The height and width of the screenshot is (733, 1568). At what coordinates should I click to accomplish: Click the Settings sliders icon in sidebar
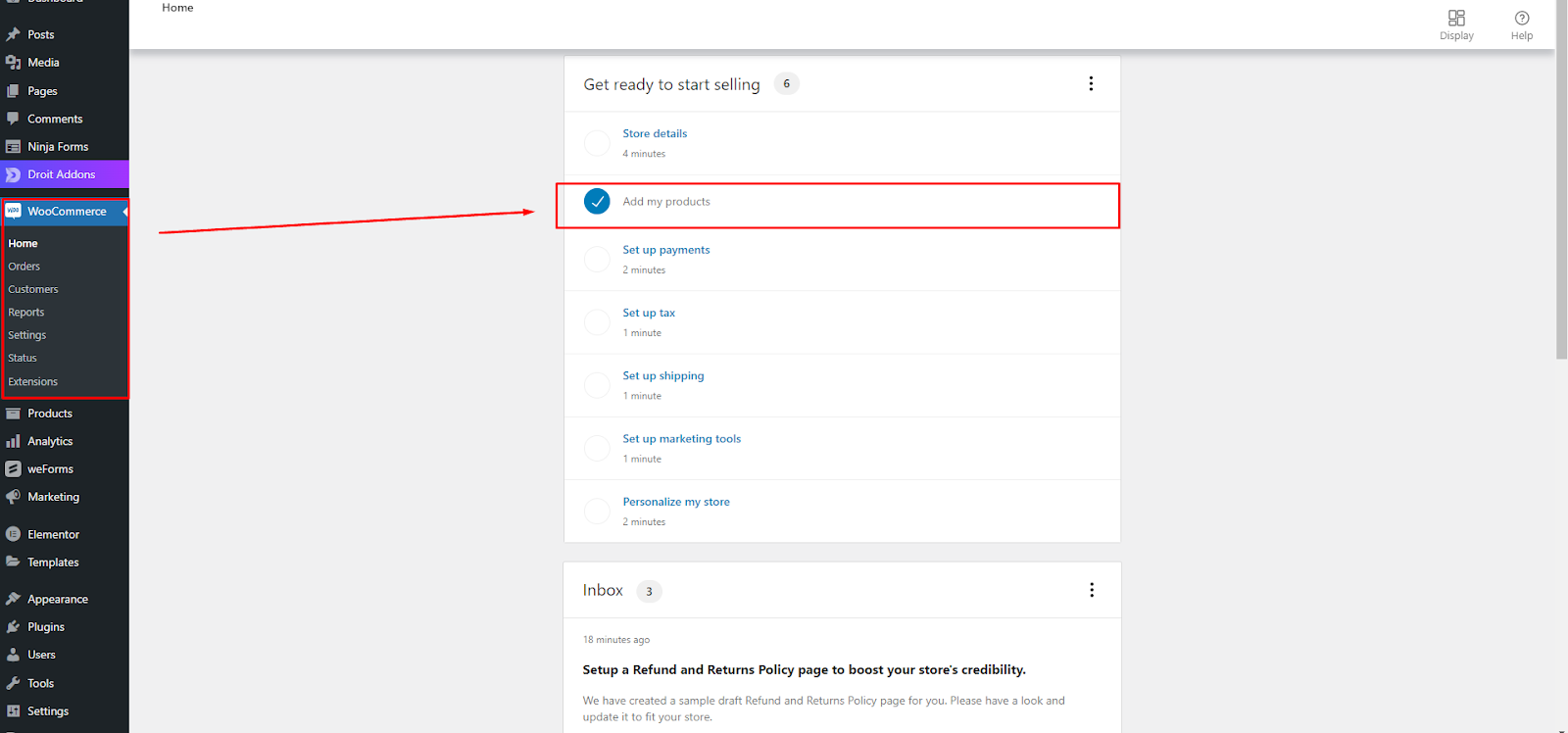(13, 711)
